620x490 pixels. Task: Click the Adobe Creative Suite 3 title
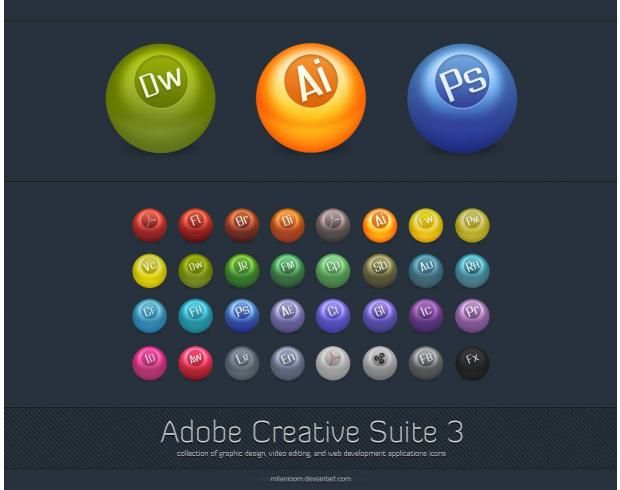click(312, 431)
